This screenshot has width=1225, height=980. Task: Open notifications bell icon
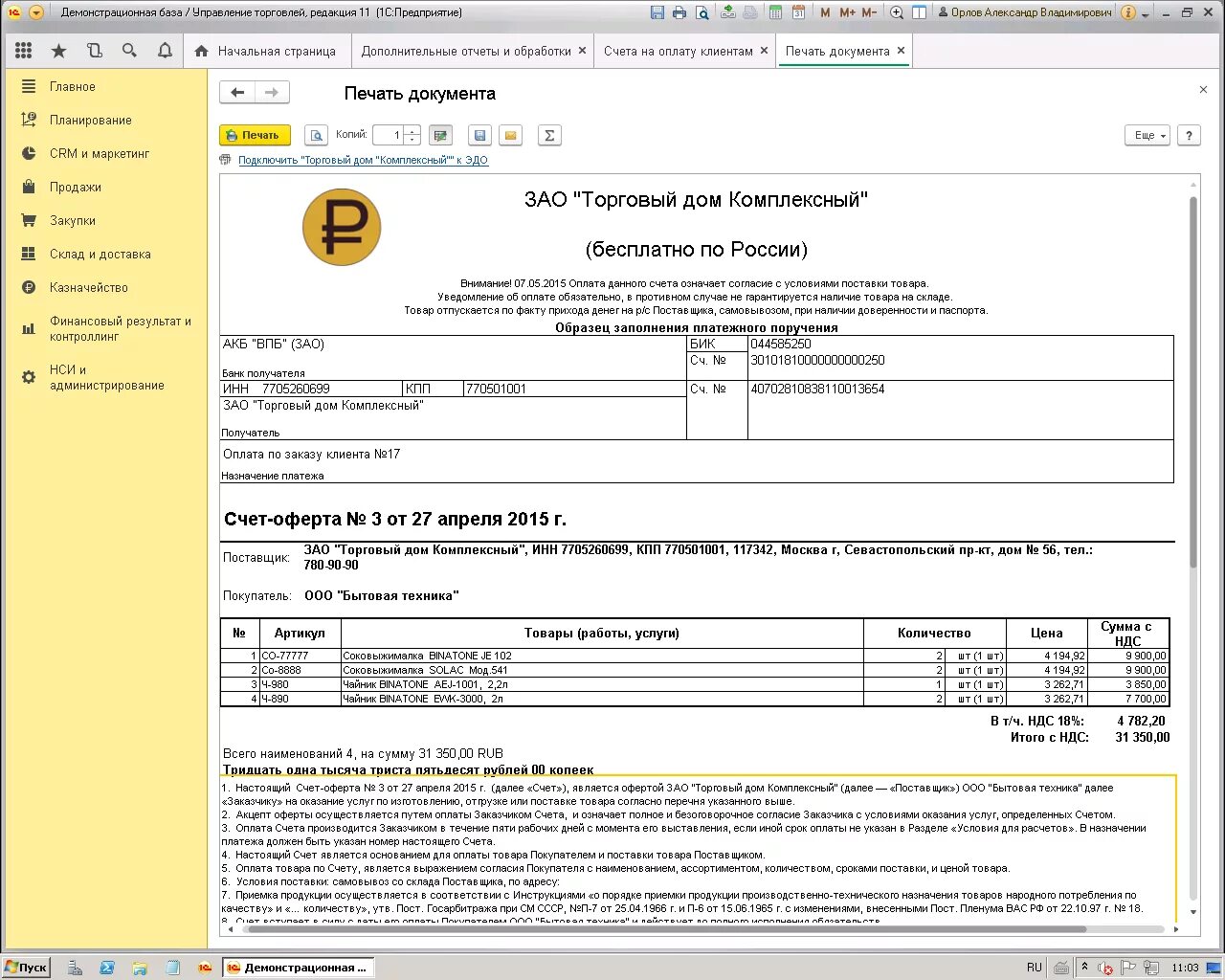[165, 51]
